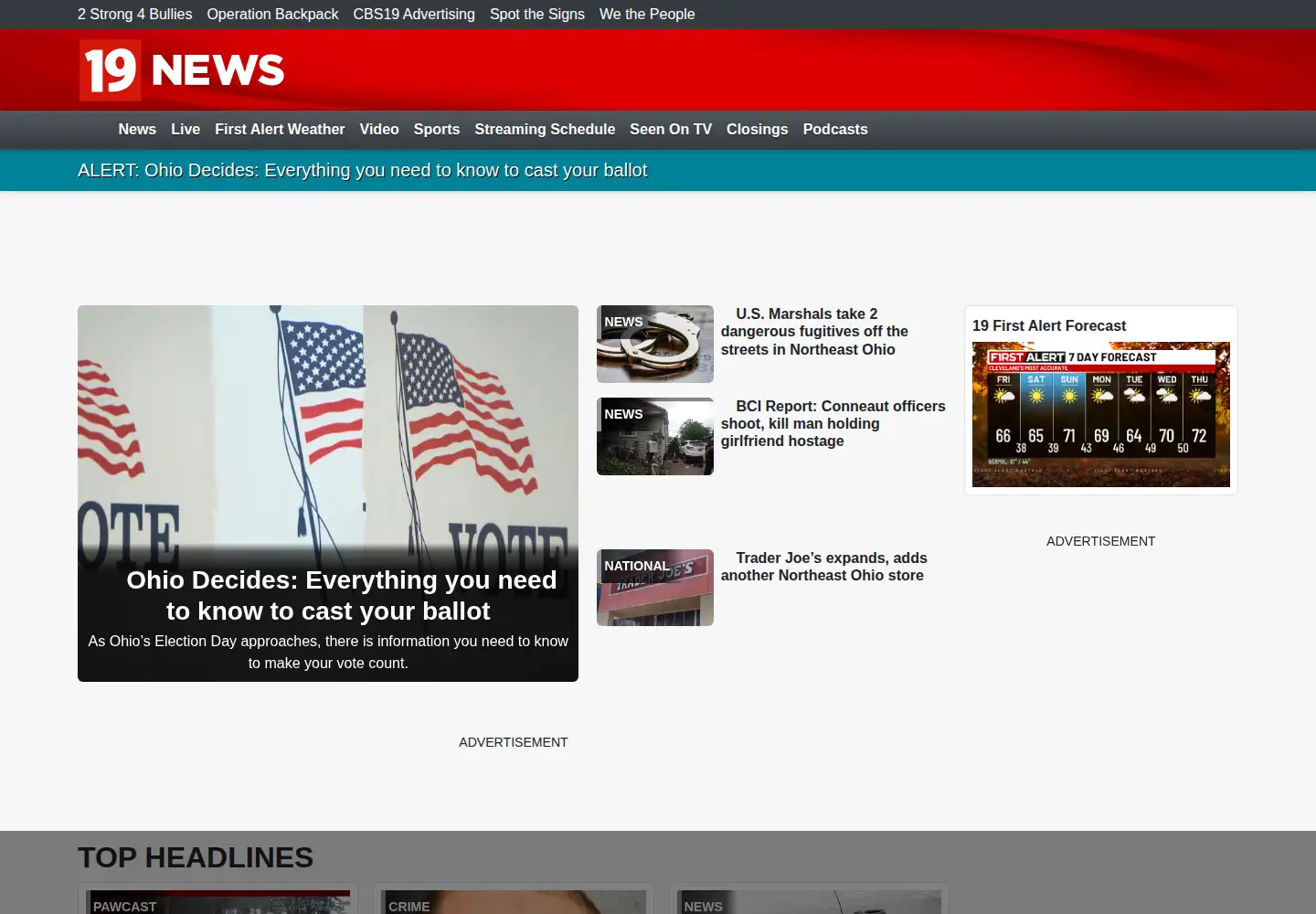Go to Podcasts section
Image resolution: width=1316 pixels, height=914 pixels.
(x=835, y=130)
